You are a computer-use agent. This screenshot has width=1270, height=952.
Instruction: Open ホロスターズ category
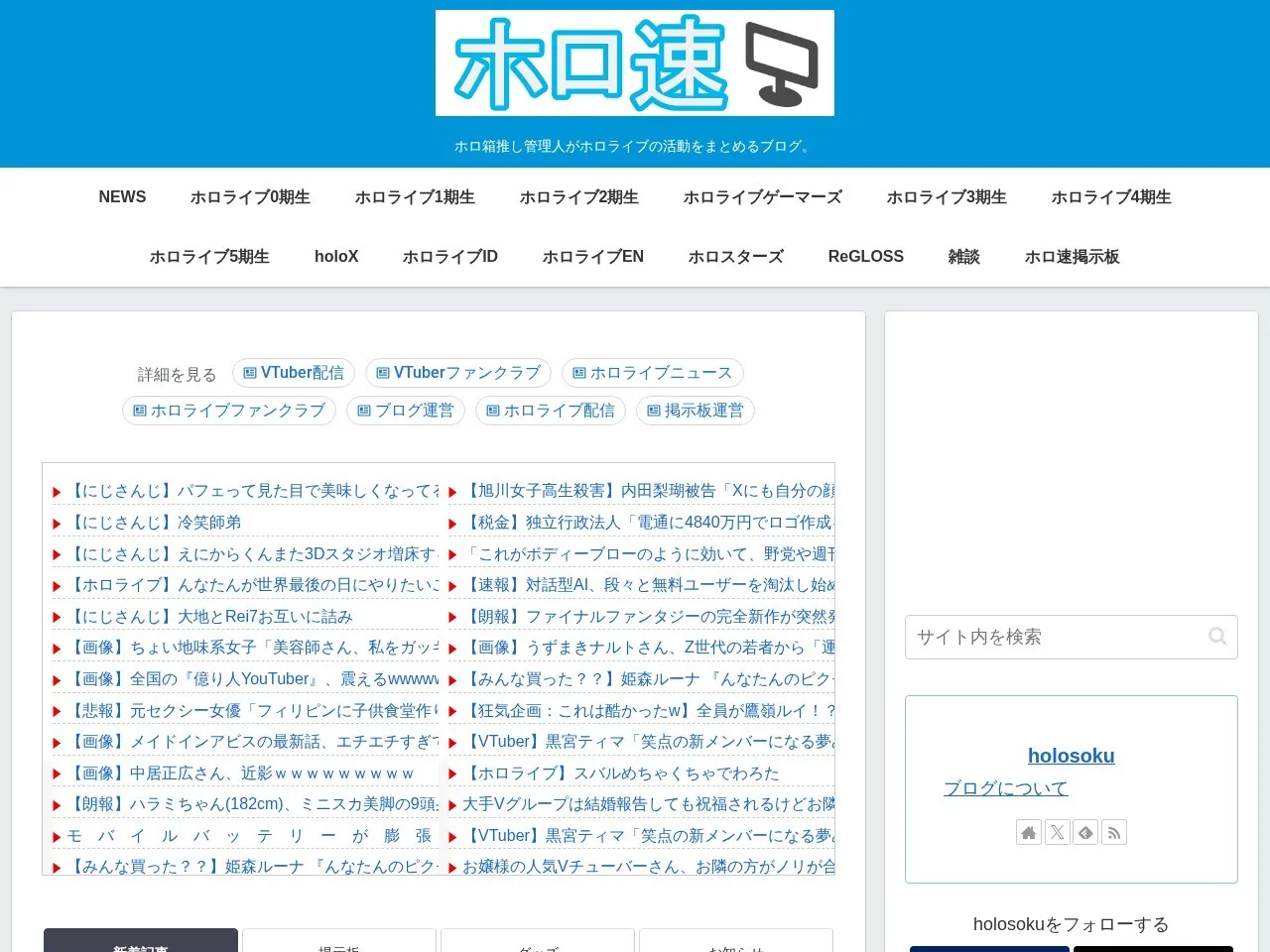(x=736, y=257)
